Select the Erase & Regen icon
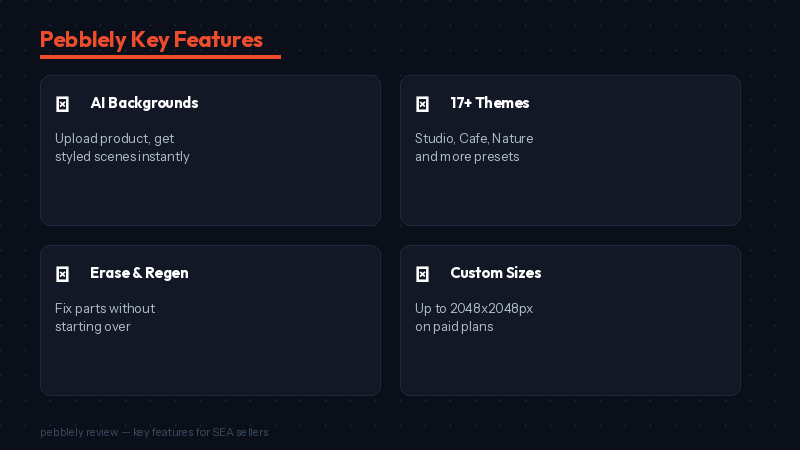Screen dimensions: 800x450 click(62, 274)
